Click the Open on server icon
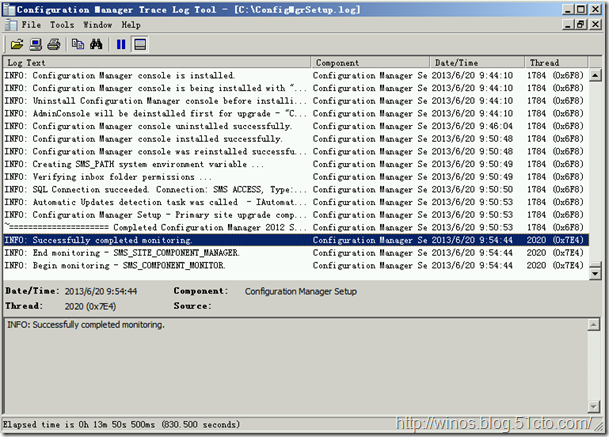 pos(35,44)
